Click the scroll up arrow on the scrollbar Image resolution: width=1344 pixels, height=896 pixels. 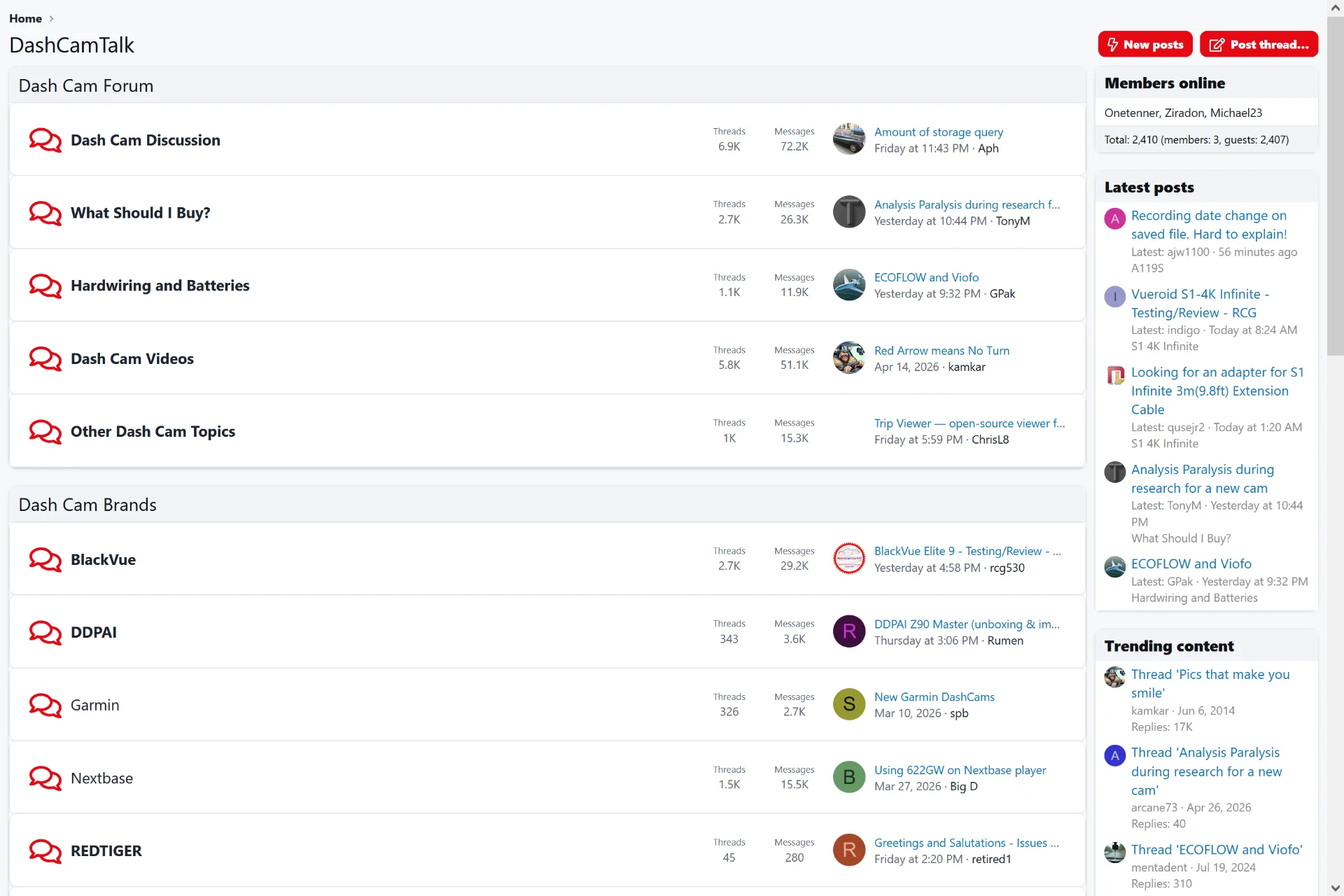click(1336, 8)
